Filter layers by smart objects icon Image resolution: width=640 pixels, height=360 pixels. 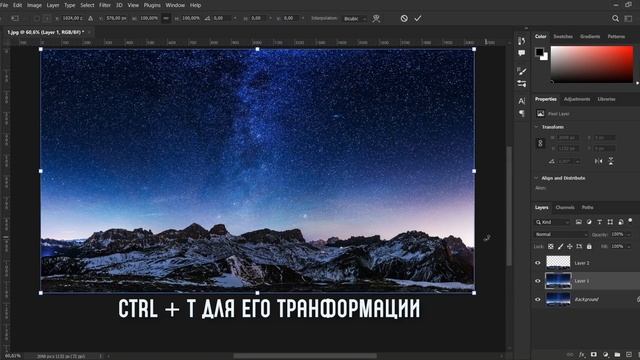[x=620, y=222]
